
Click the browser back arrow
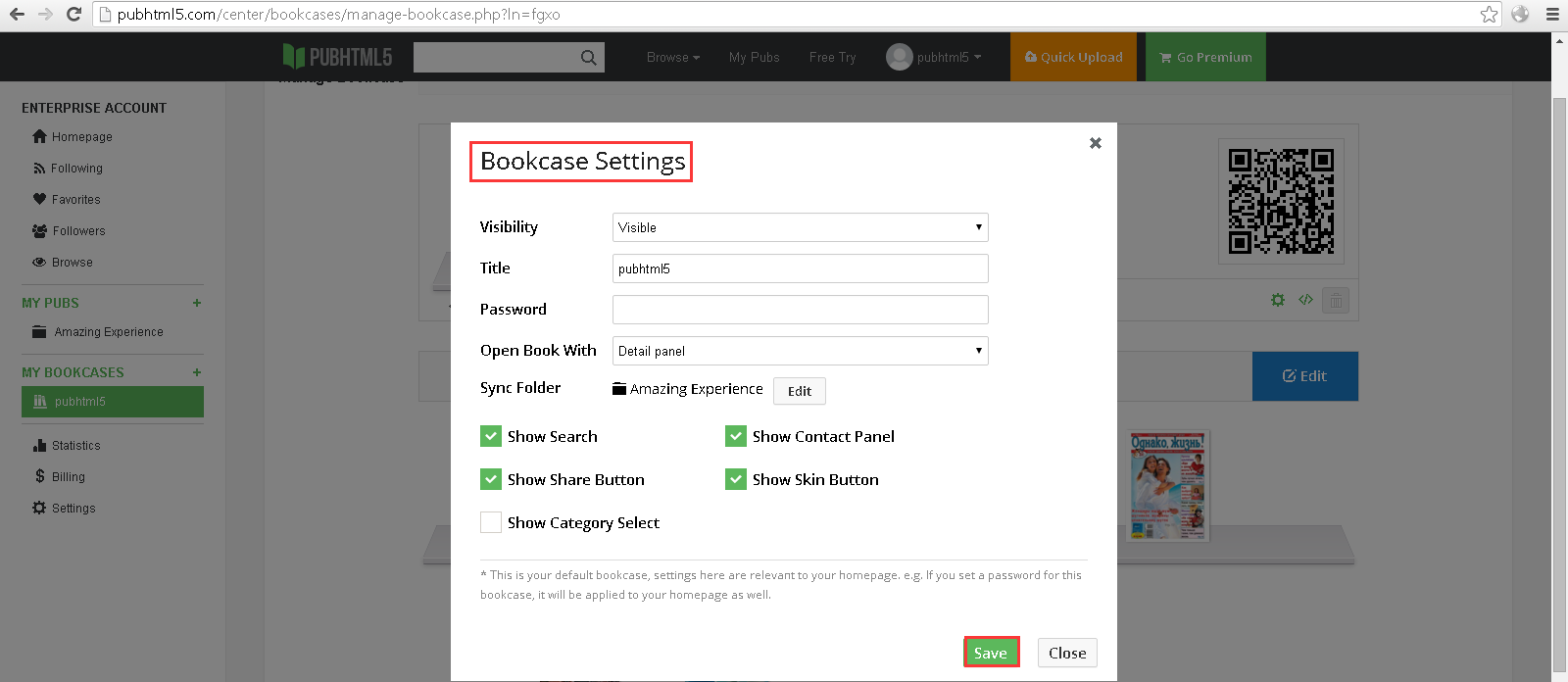click(17, 15)
